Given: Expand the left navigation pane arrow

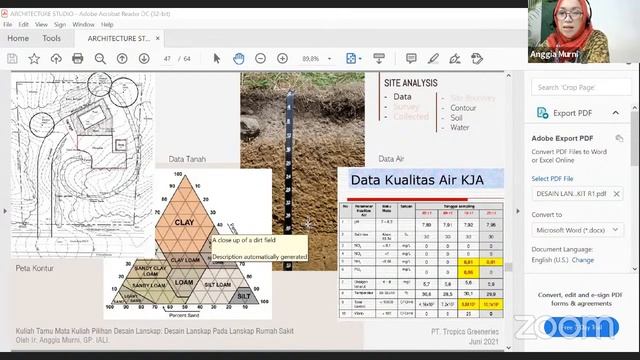Looking at the screenshot, I should [5, 211].
